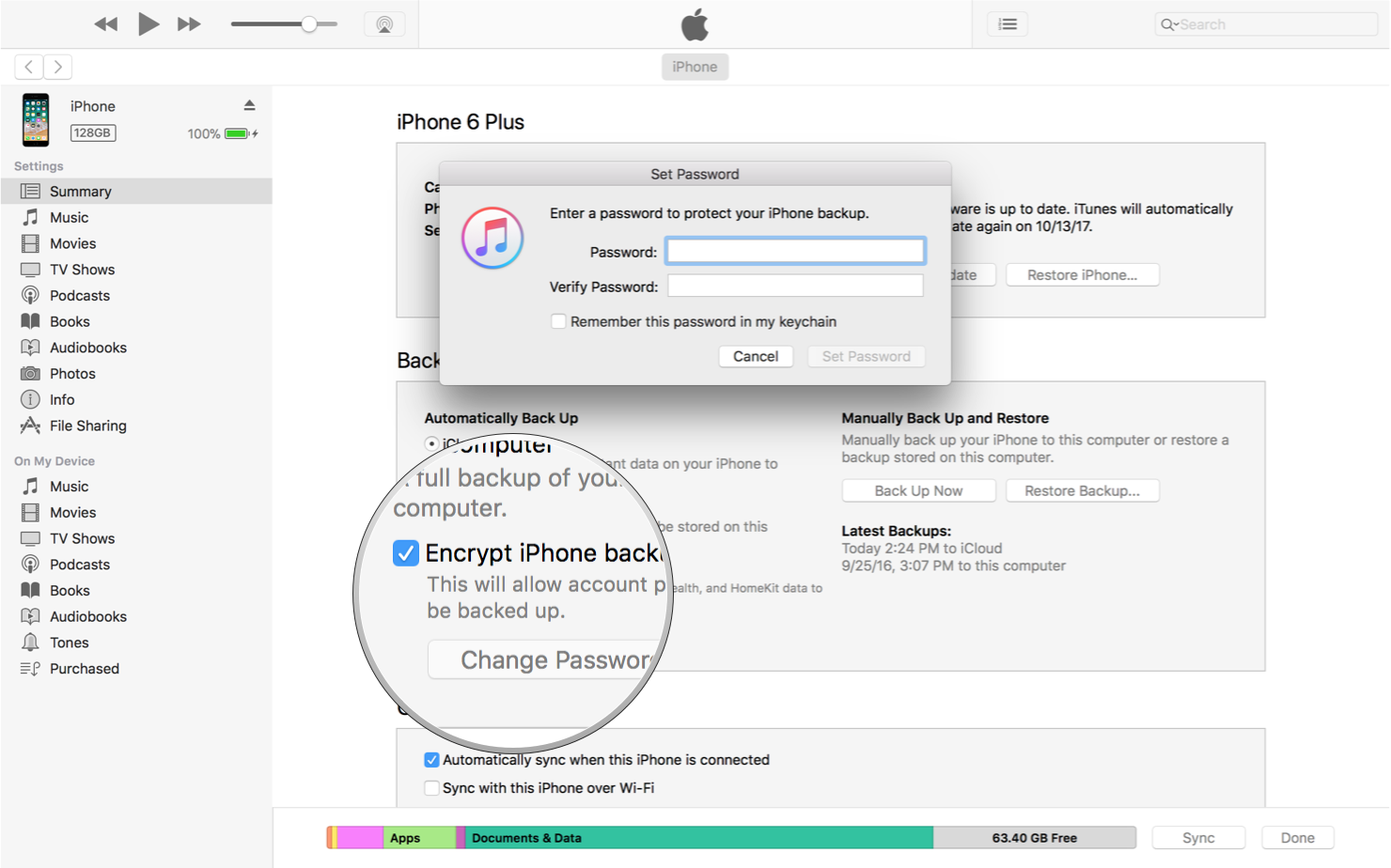Click the play button
This screenshot has height=868, width=1391.
[148, 23]
